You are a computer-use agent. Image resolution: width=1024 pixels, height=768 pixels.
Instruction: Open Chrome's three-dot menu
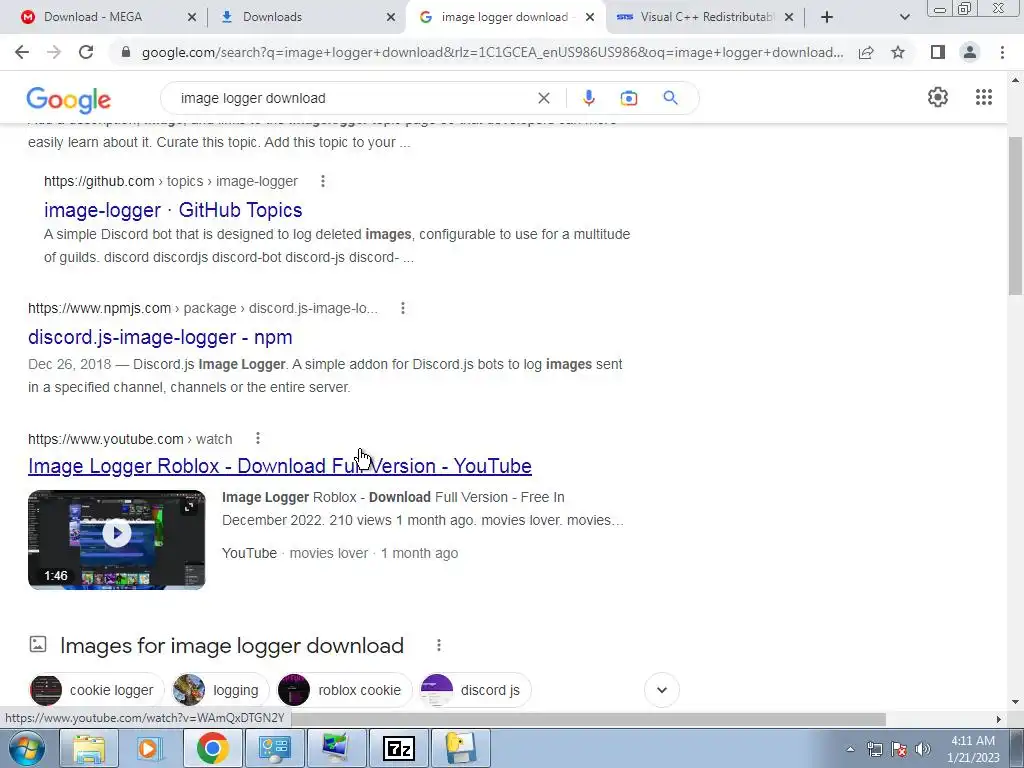click(x=1002, y=52)
